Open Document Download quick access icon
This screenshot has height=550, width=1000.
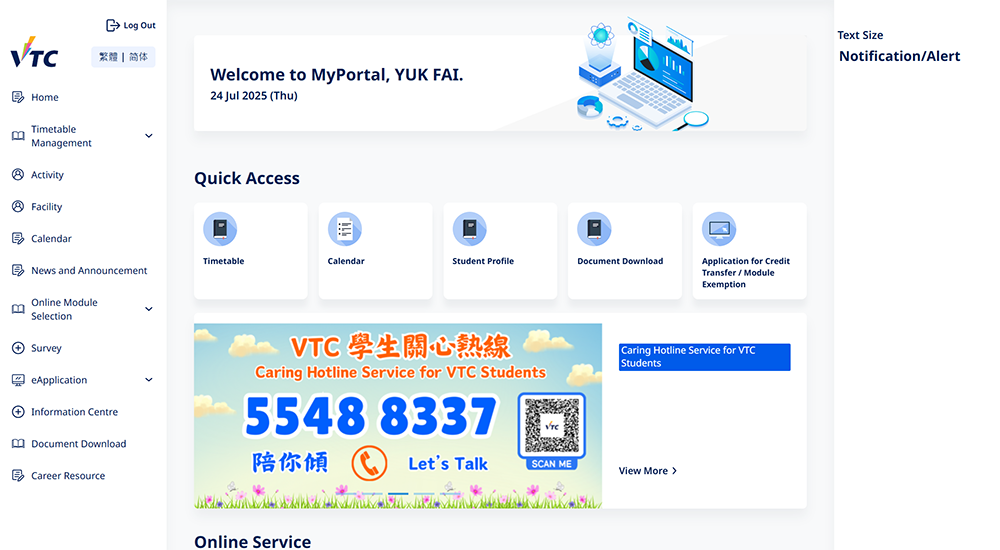(x=594, y=229)
